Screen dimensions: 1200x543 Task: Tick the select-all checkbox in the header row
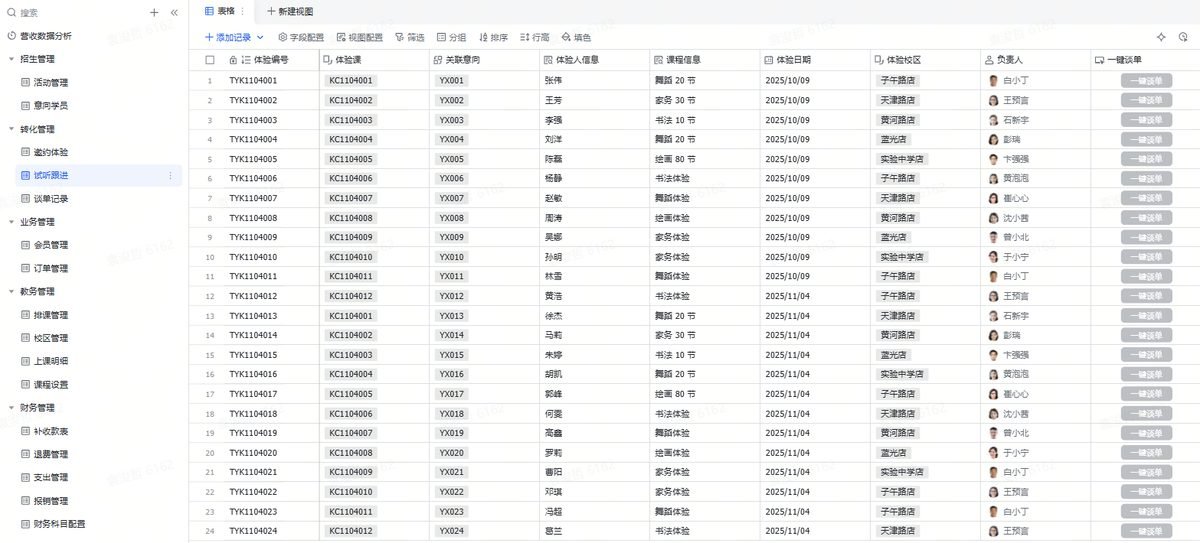pyautogui.click(x=210, y=60)
